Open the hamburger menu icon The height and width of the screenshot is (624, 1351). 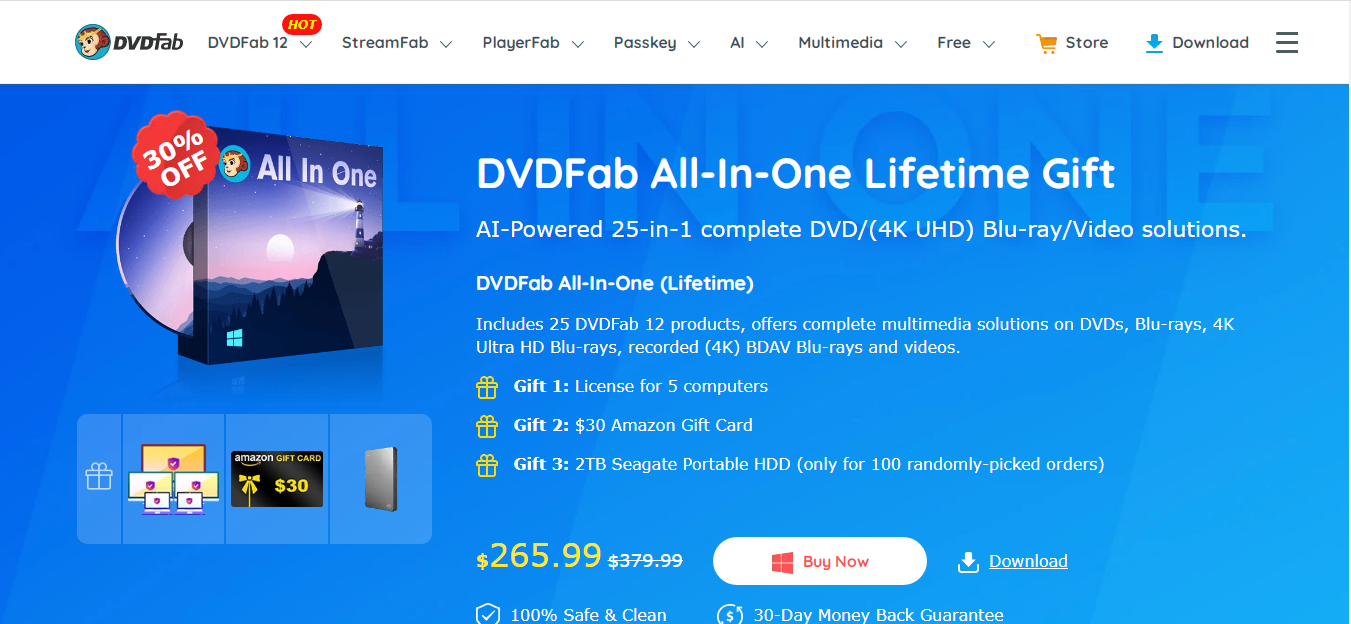[1287, 42]
